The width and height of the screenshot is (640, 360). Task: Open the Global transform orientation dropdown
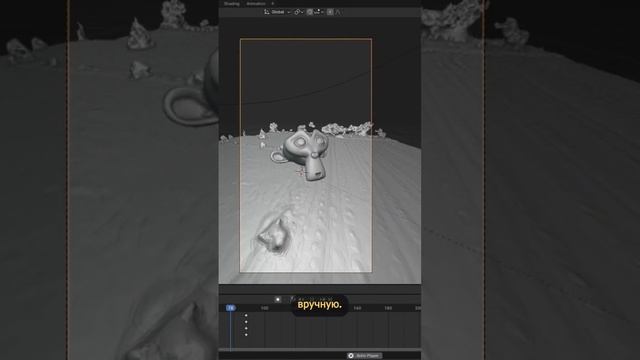278,12
